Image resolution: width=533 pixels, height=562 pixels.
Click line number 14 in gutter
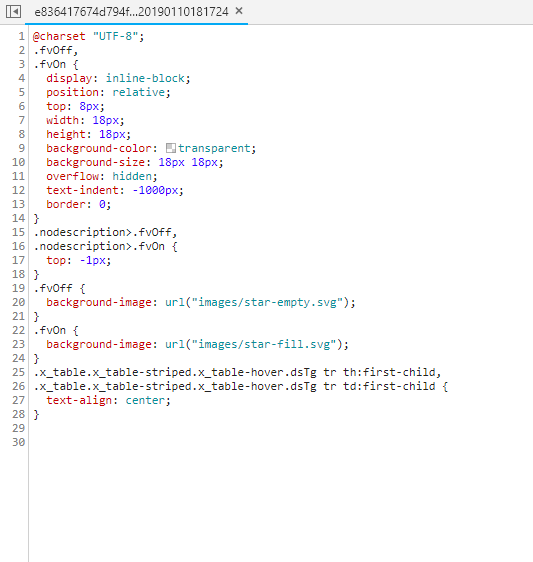point(19,218)
